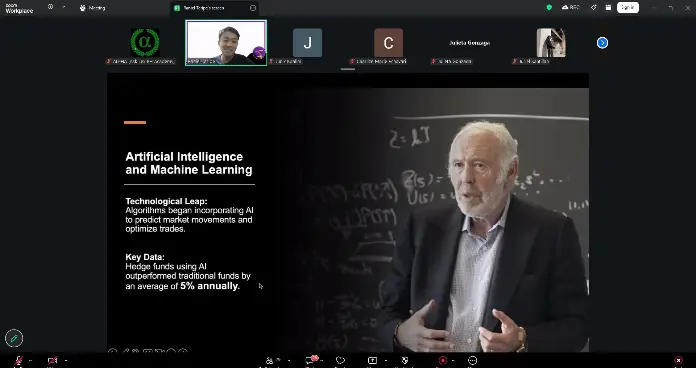Screen dimensions: 696x368
Task: Select the C participant tile
Action: tap(388, 43)
